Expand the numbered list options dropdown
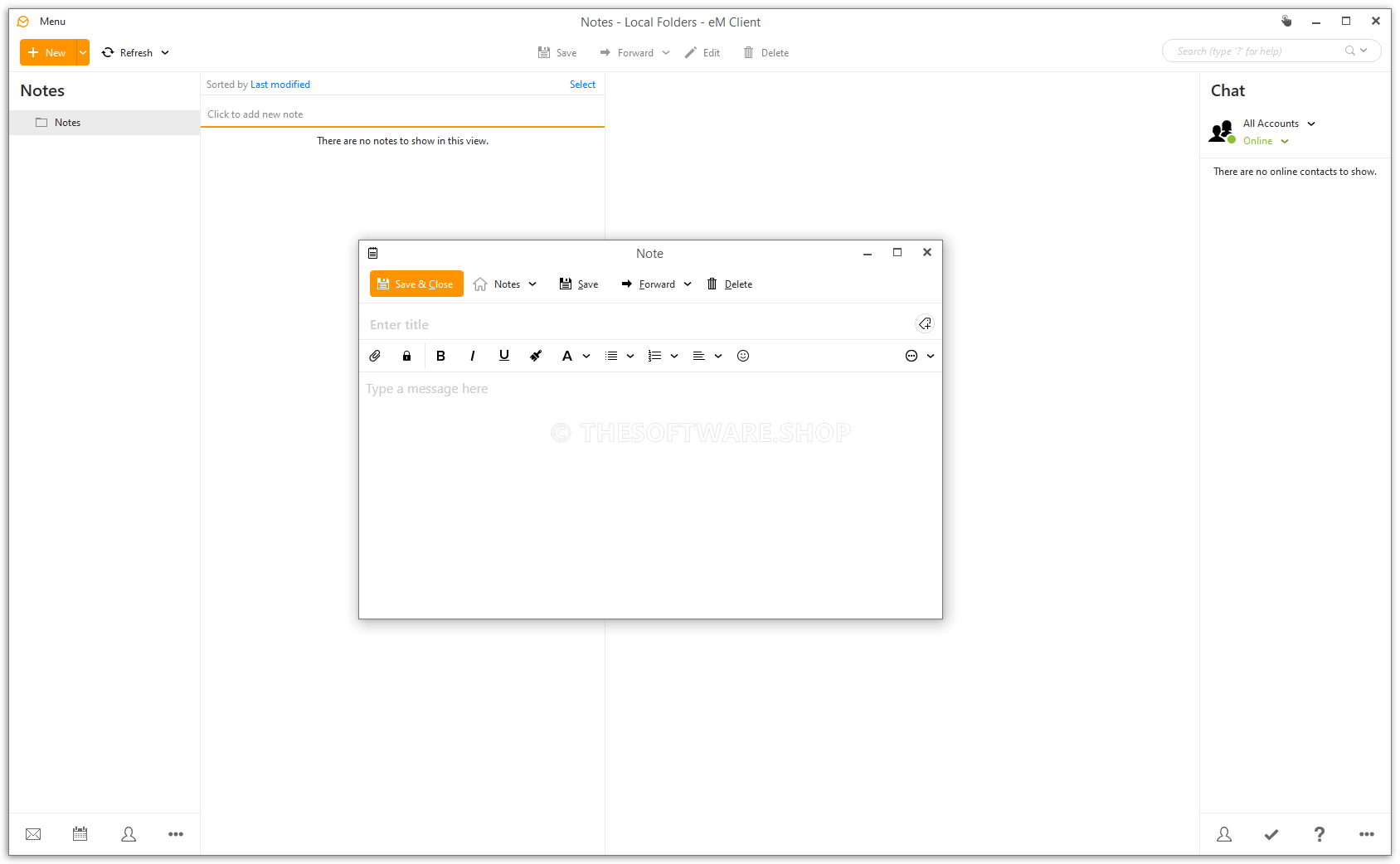The height and width of the screenshot is (864, 1400). pos(673,356)
